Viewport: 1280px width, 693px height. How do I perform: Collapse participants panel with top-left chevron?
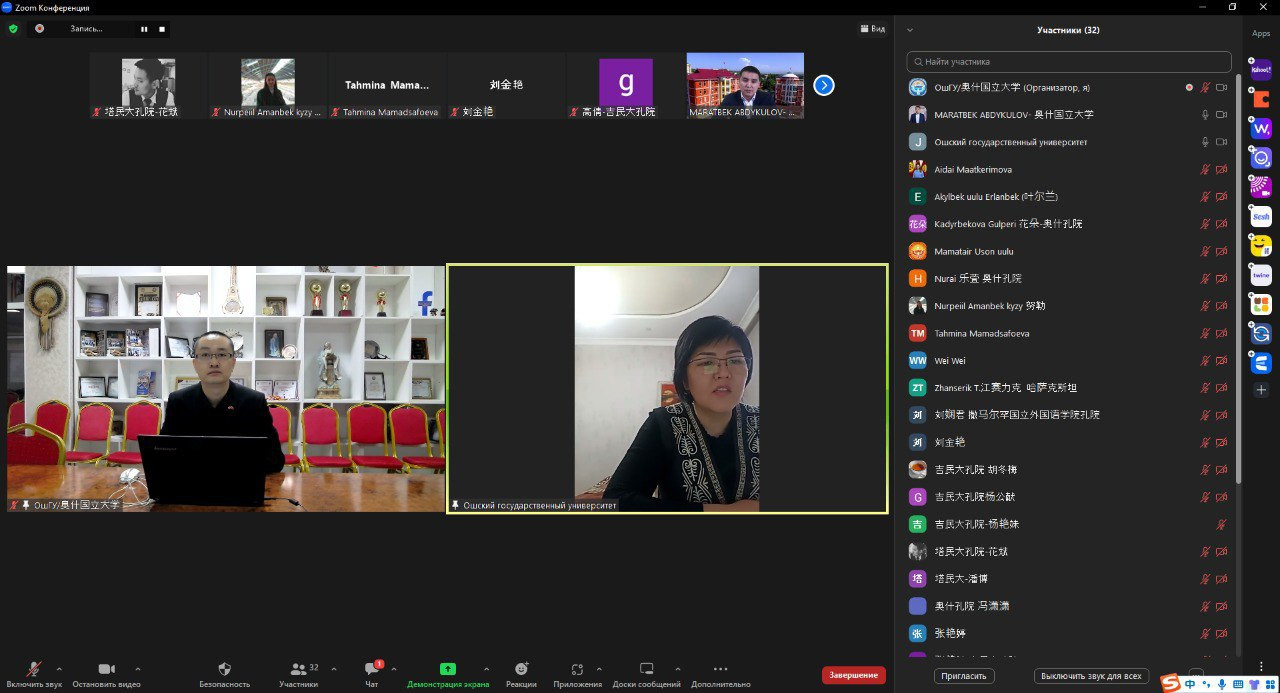coord(910,30)
